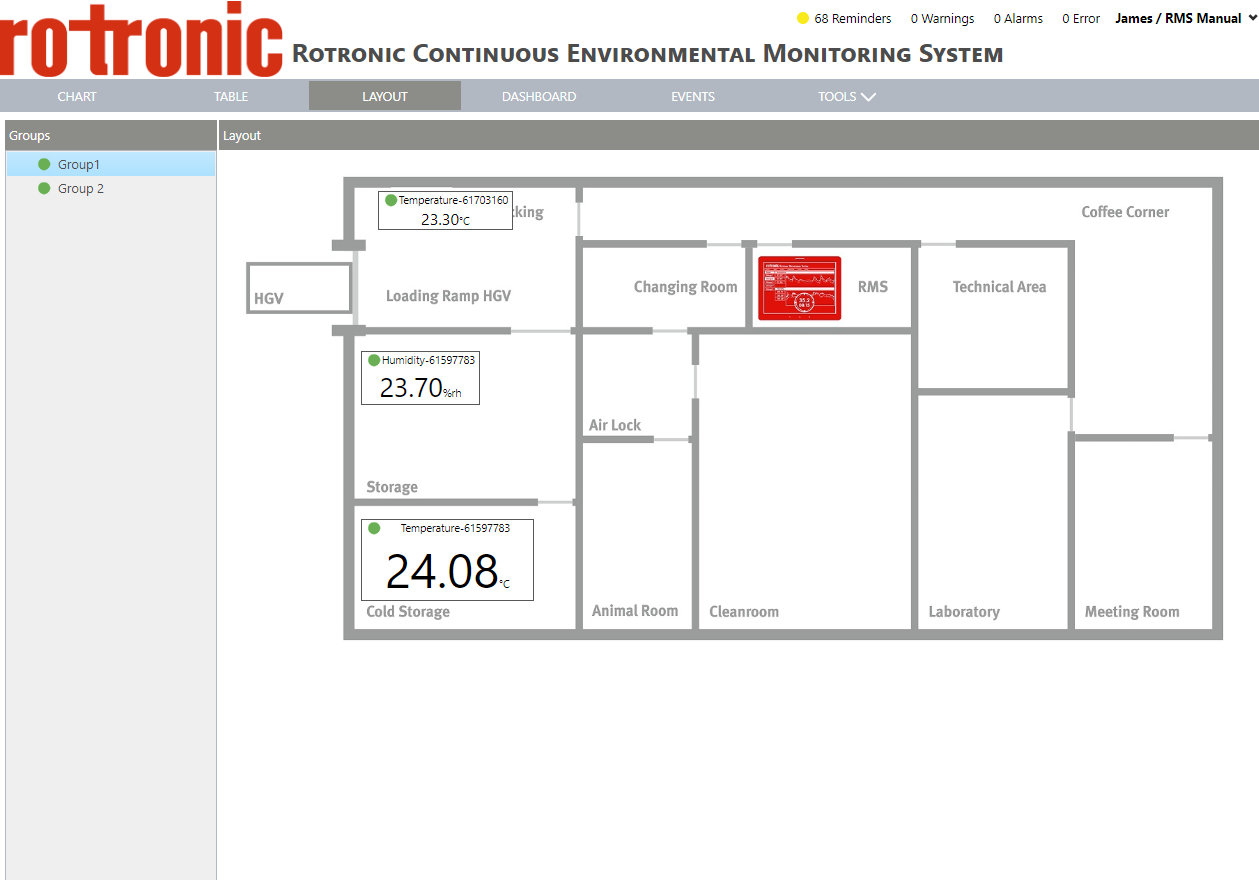Click the Changing Room label

click(x=685, y=287)
